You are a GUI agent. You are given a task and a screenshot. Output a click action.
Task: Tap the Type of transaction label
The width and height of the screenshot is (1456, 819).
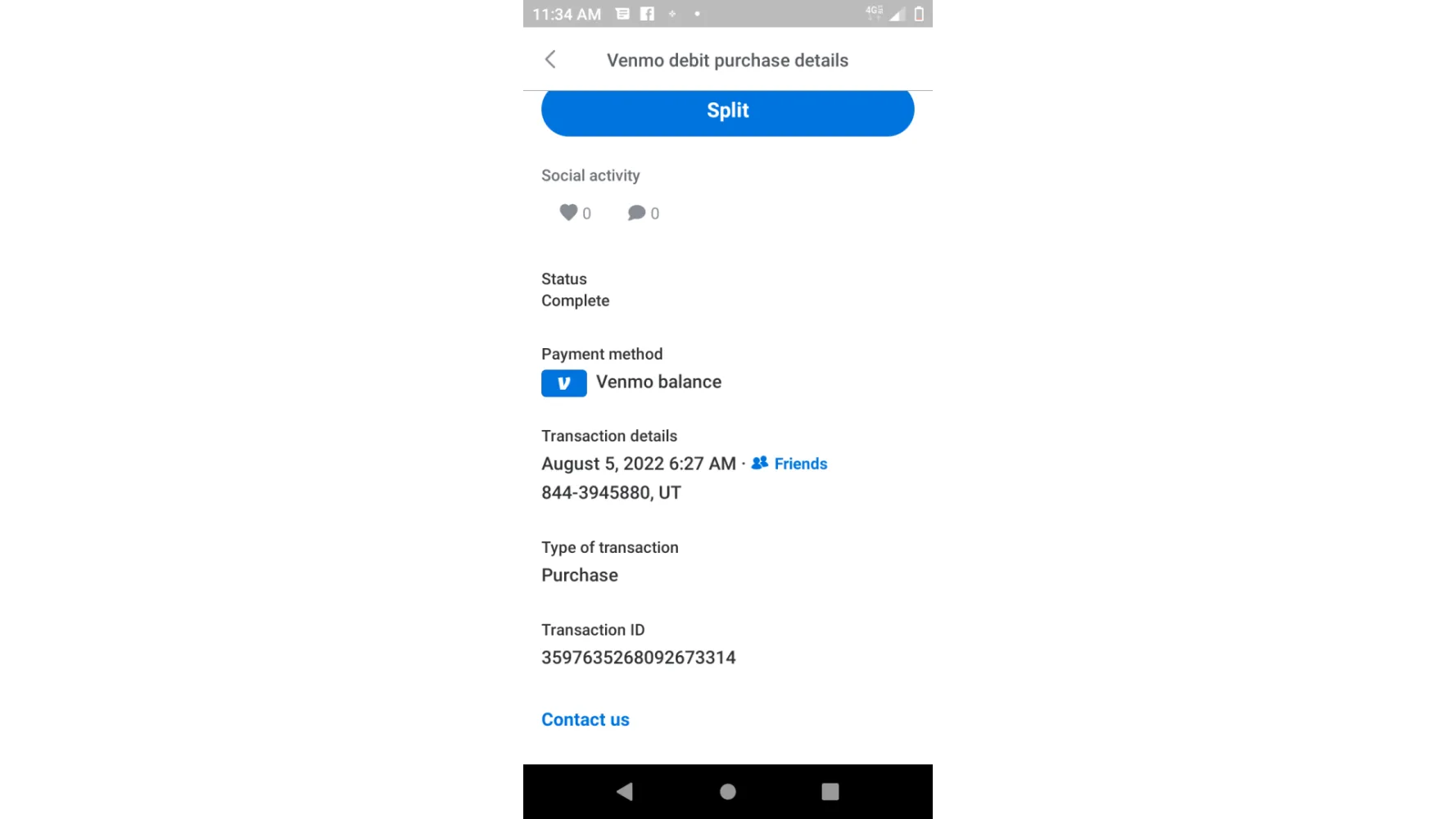click(609, 547)
